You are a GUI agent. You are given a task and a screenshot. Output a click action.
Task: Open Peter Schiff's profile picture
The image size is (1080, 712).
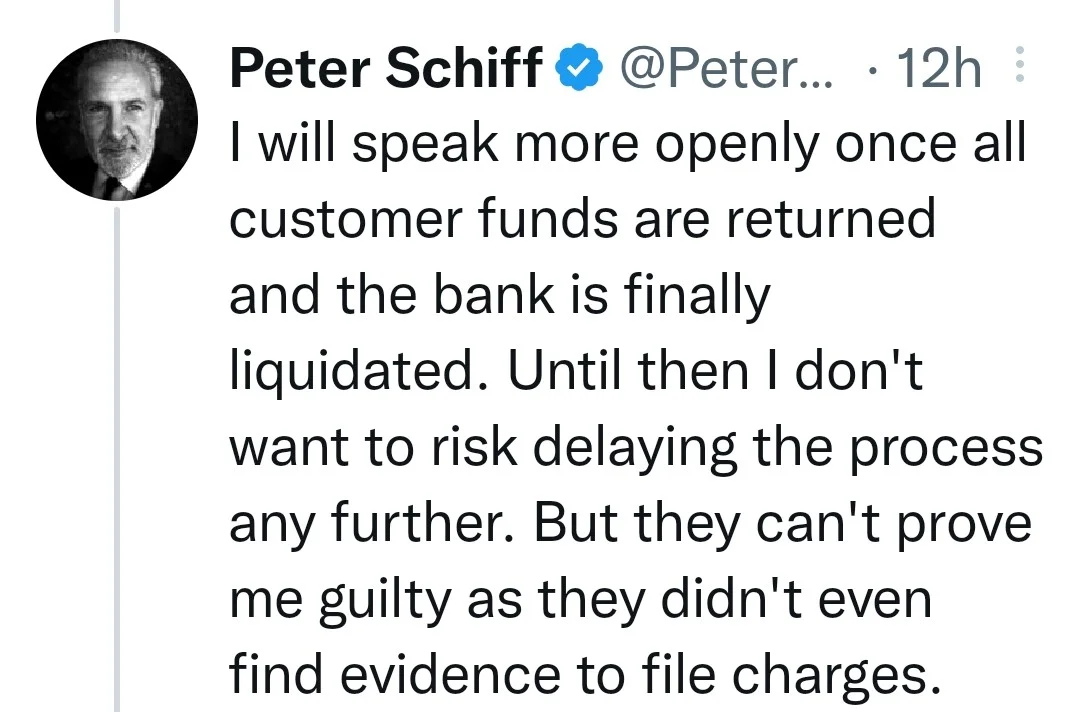click(117, 120)
